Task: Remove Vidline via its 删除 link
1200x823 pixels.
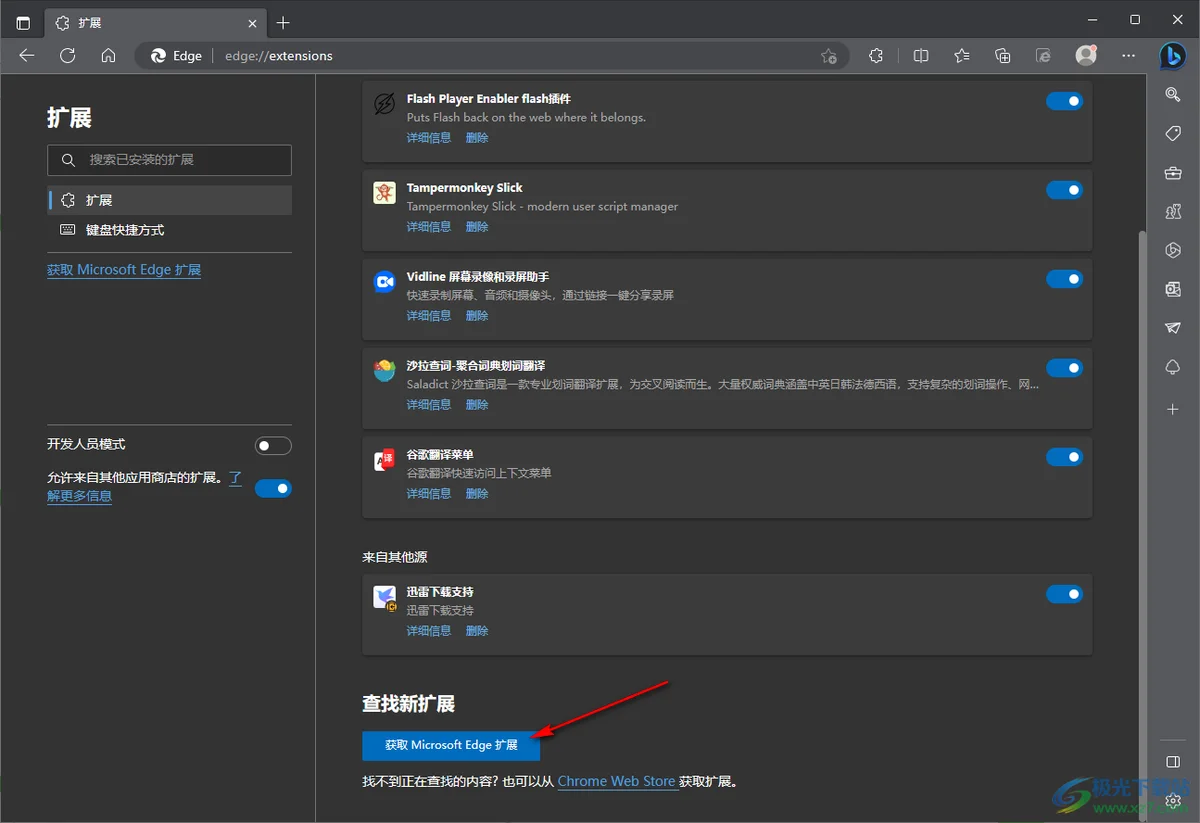Action: click(477, 316)
